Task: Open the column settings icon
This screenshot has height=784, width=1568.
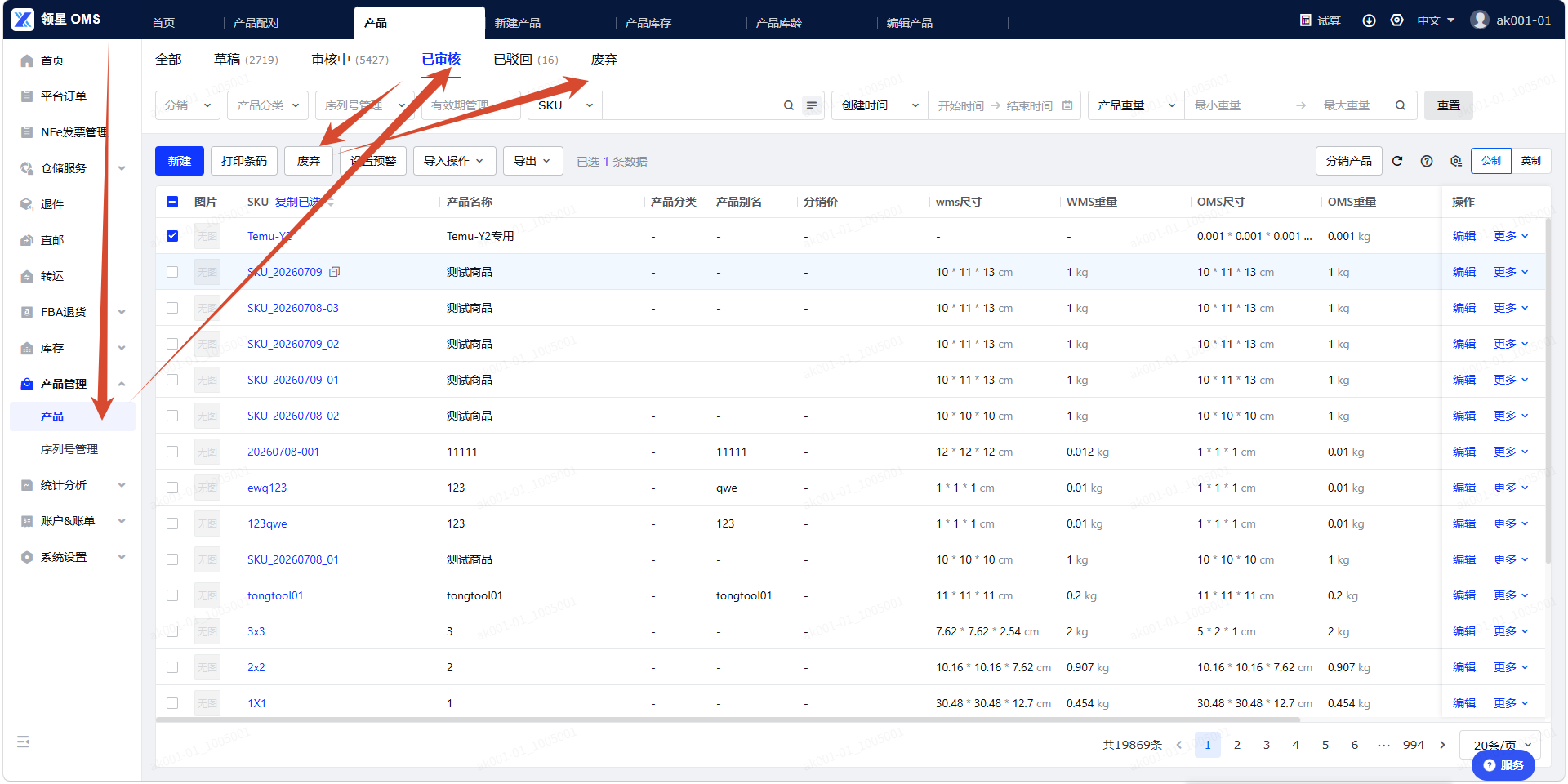Action: coord(1456,161)
